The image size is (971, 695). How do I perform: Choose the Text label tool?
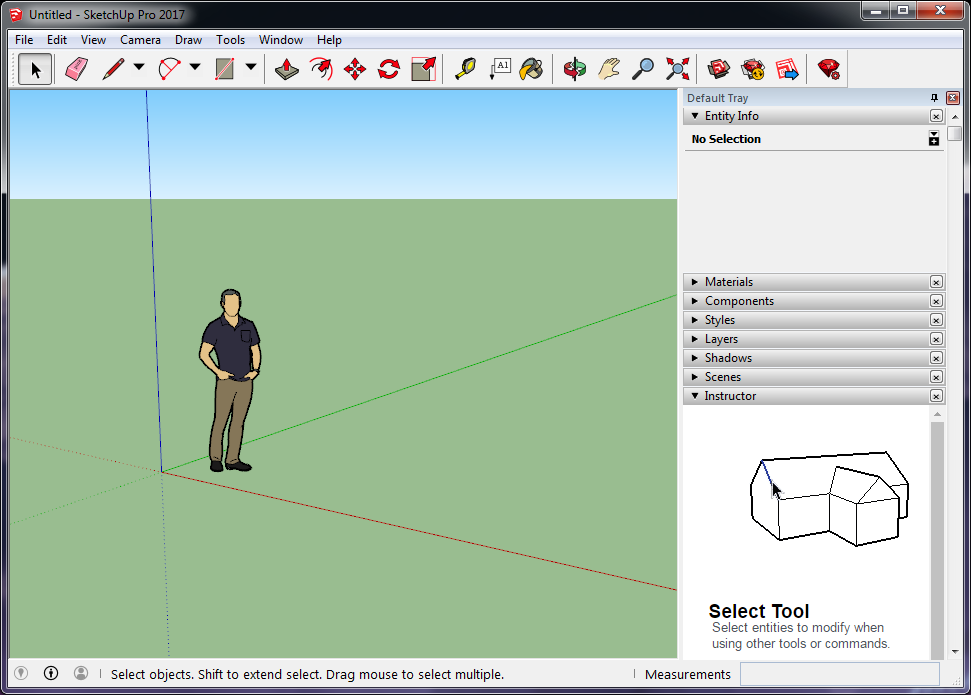point(500,69)
